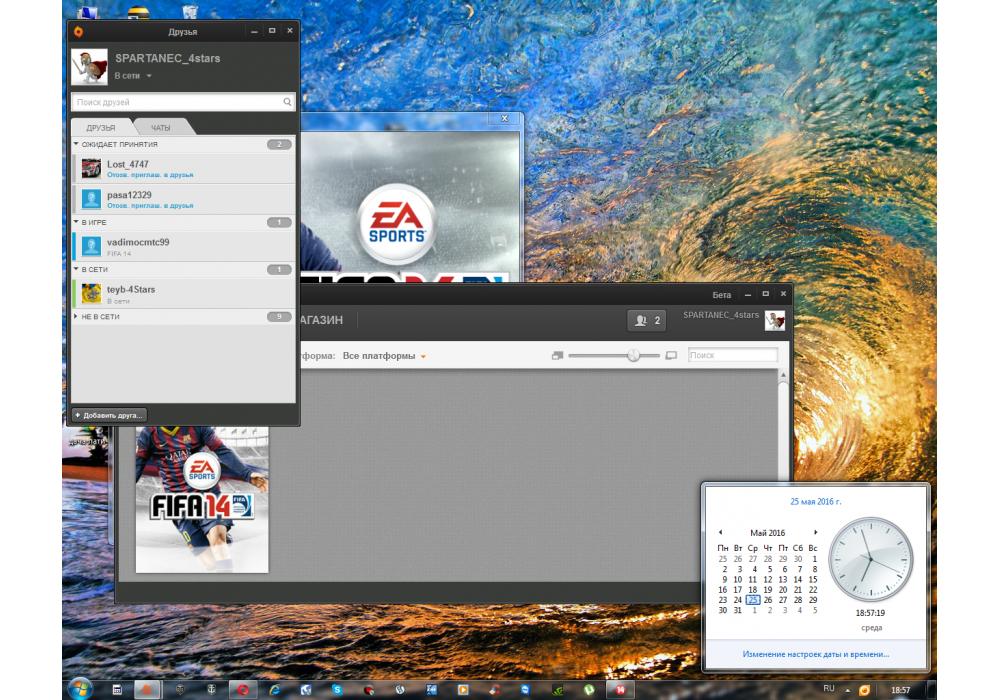Screen dimensions: 1000x700
Task: Click the Добавить друга button
Action: 109,414
